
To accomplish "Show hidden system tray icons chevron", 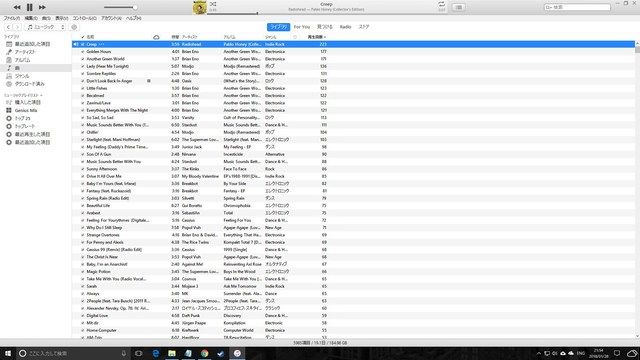I will 538,353.
